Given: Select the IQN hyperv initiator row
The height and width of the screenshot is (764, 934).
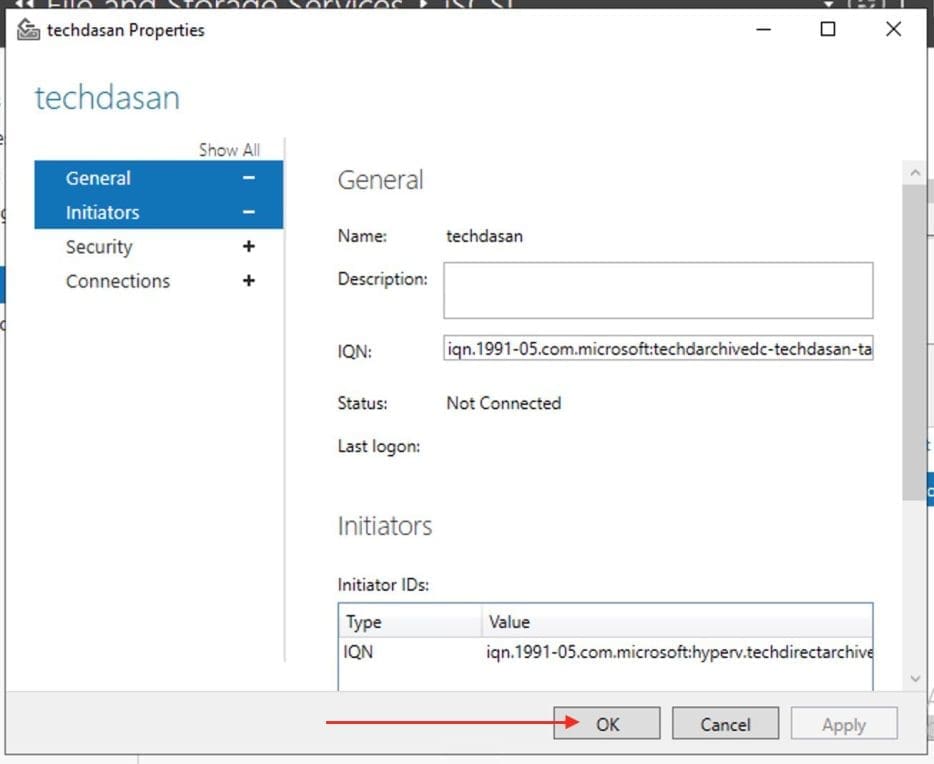Looking at the screenshot, I should [605, 652].
